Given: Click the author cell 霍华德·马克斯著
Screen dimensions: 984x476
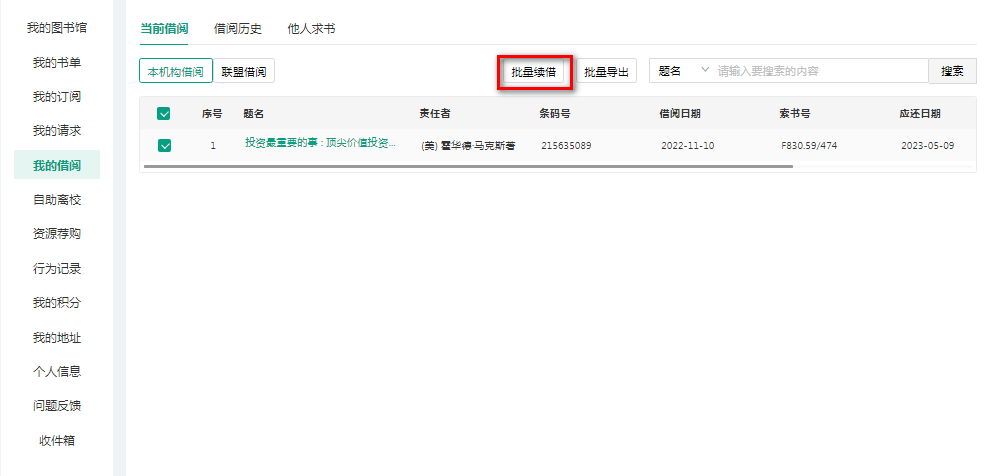Looking at the screenshot, I should [x=468, y=146].
